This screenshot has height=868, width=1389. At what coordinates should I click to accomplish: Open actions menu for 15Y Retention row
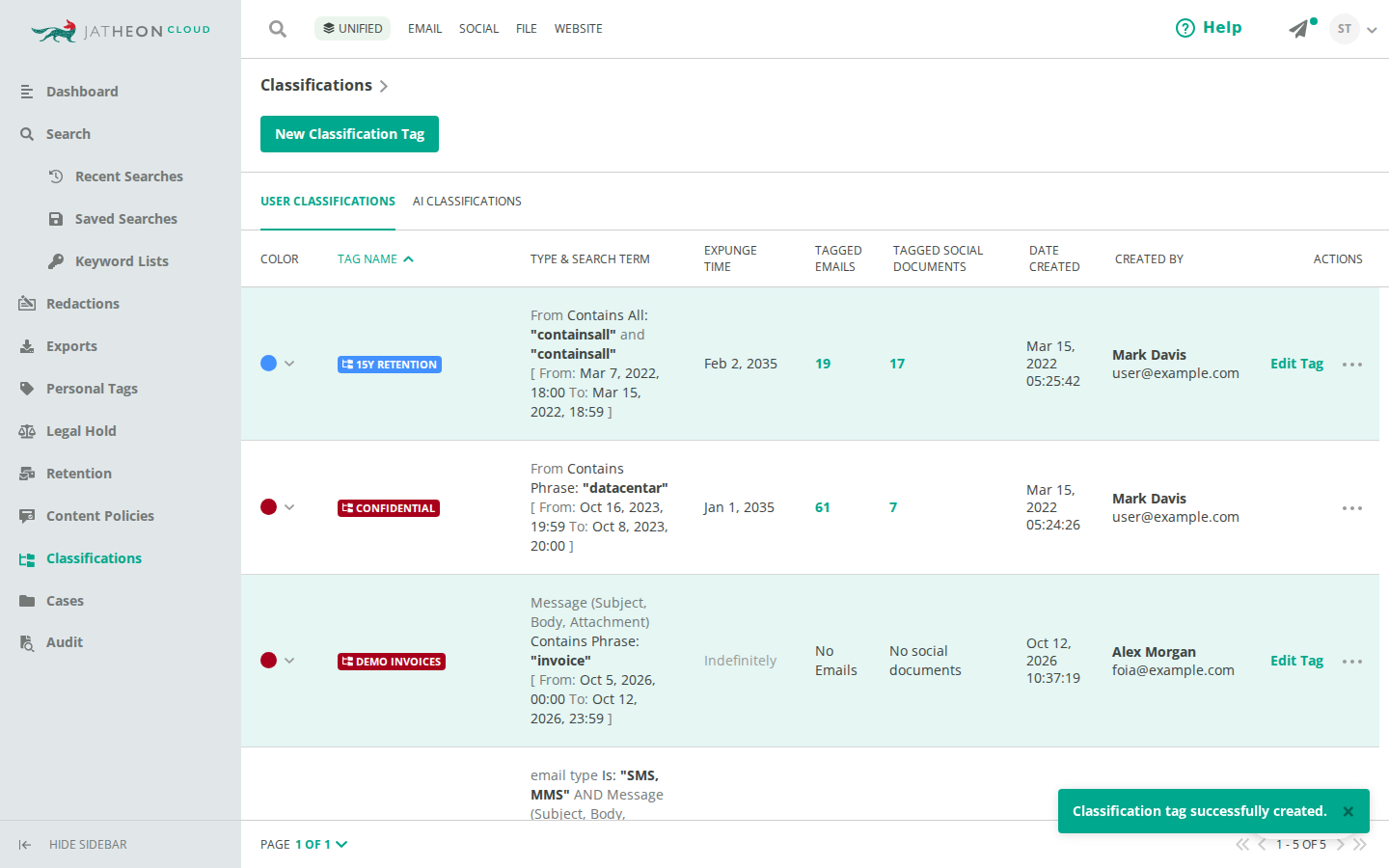tap(1352, 365)
